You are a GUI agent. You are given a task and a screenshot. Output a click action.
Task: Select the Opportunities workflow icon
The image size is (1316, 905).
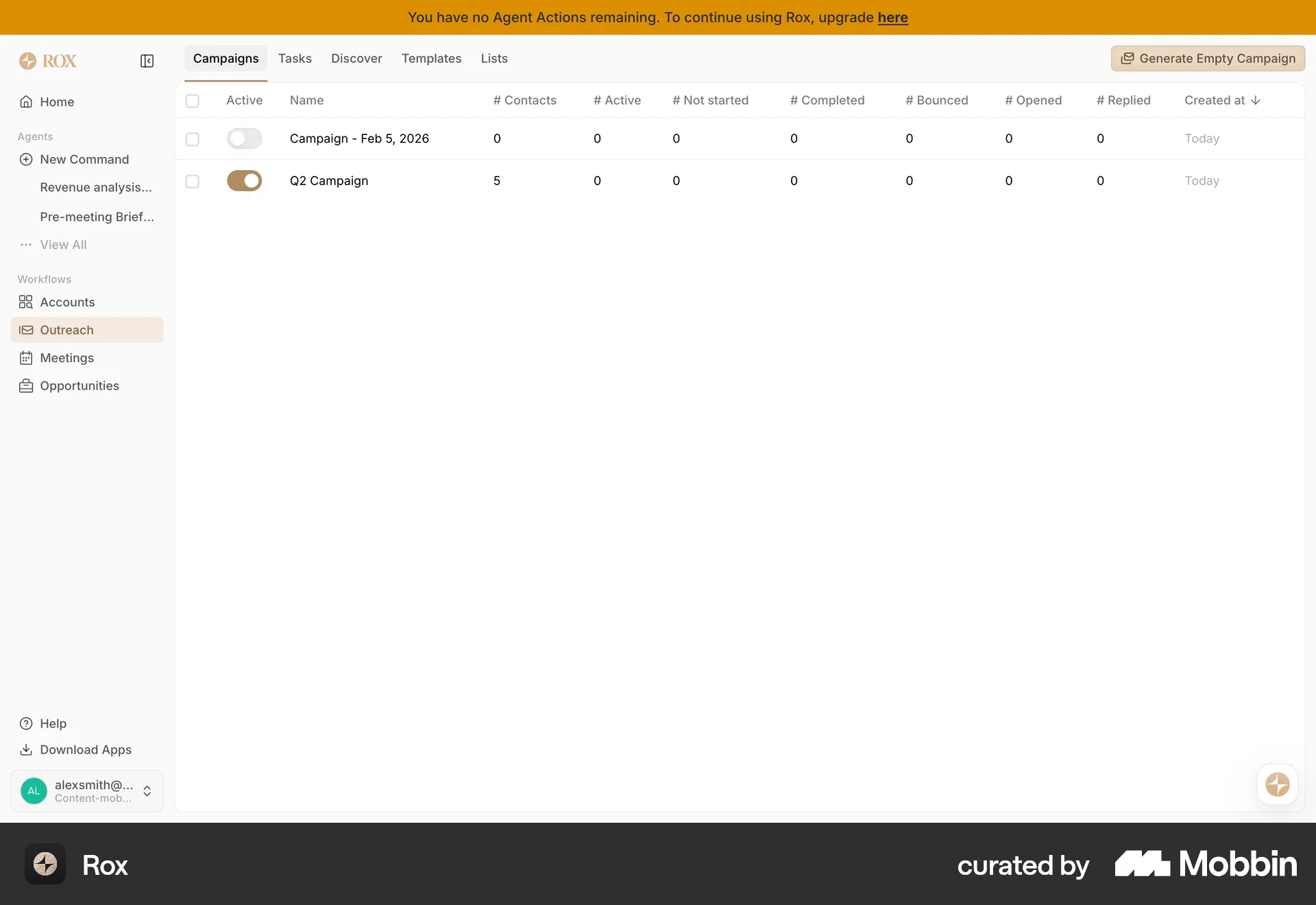(25, 385)
